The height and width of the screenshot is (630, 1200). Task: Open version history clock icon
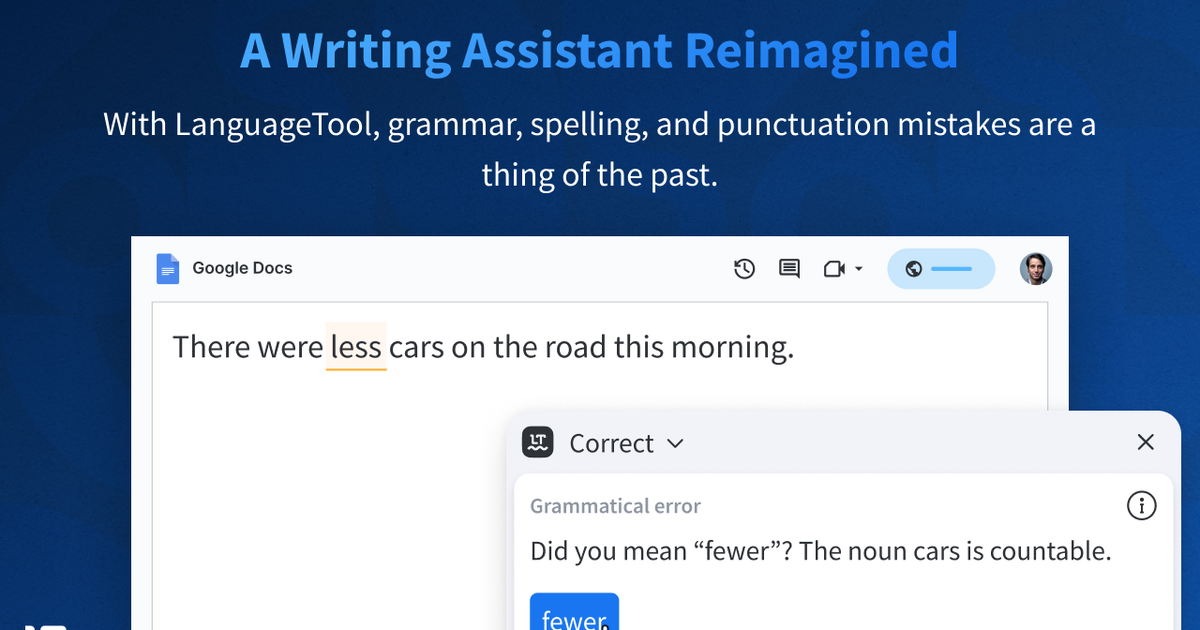(x=744, y=269)
